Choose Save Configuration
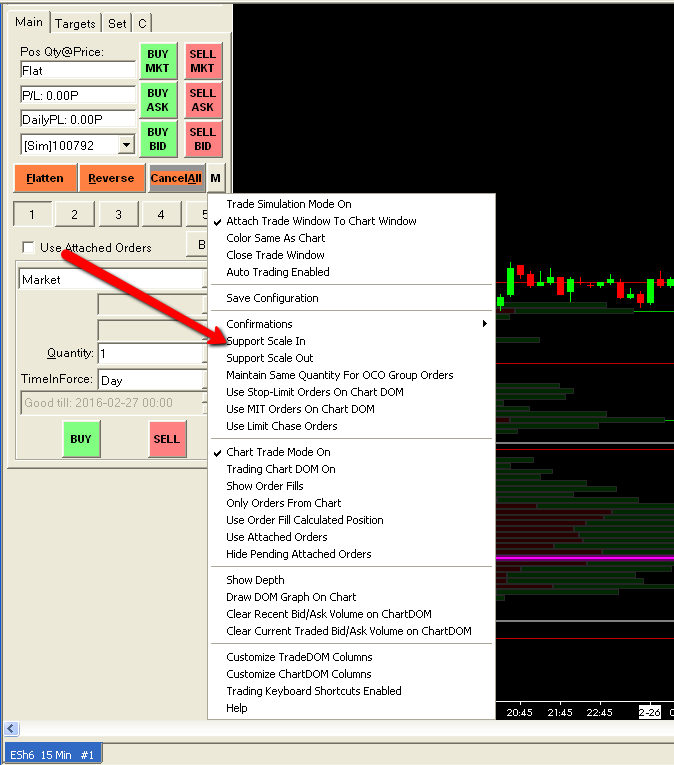 click(x=351, y=298)
